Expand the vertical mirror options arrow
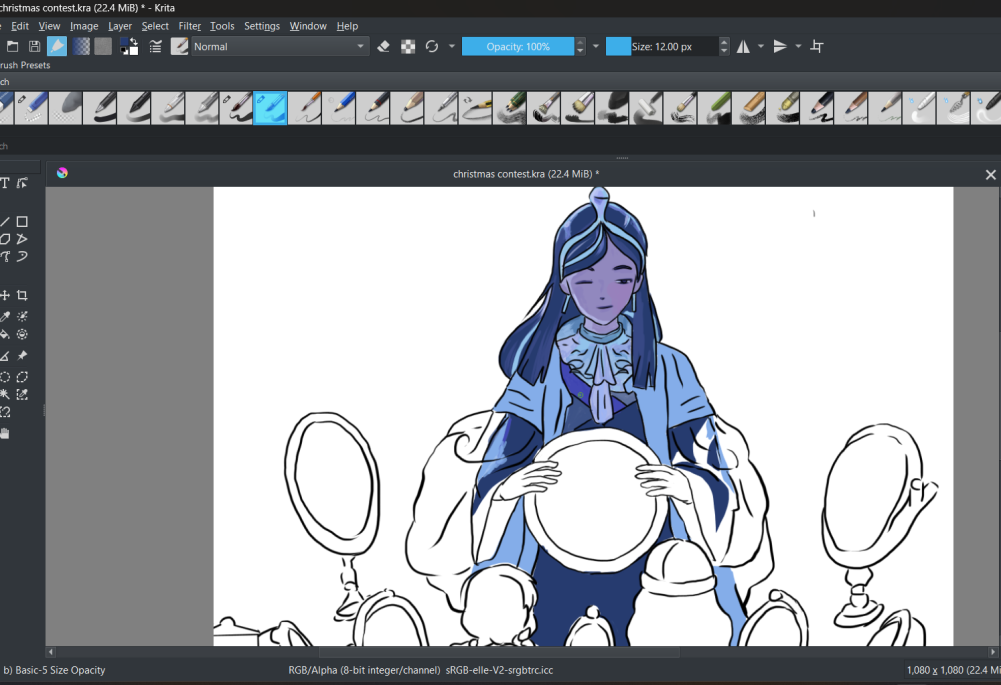Image resolution: width=1001 pixels, height=685 pixels. coord(798,46)
